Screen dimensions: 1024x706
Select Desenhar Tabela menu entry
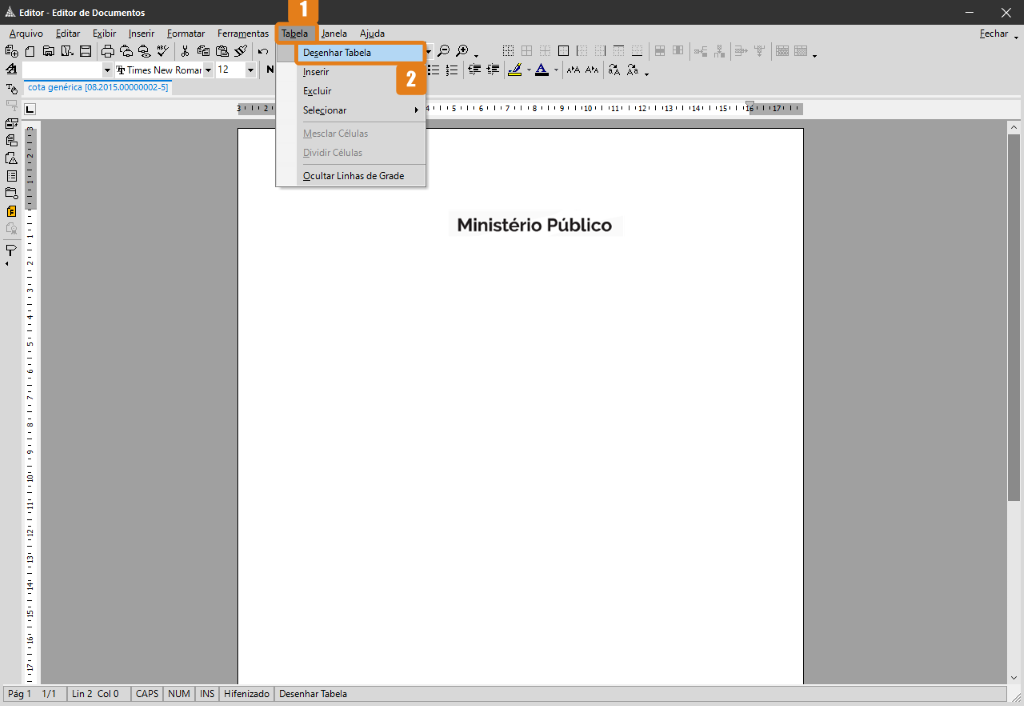tap(336, 52)
